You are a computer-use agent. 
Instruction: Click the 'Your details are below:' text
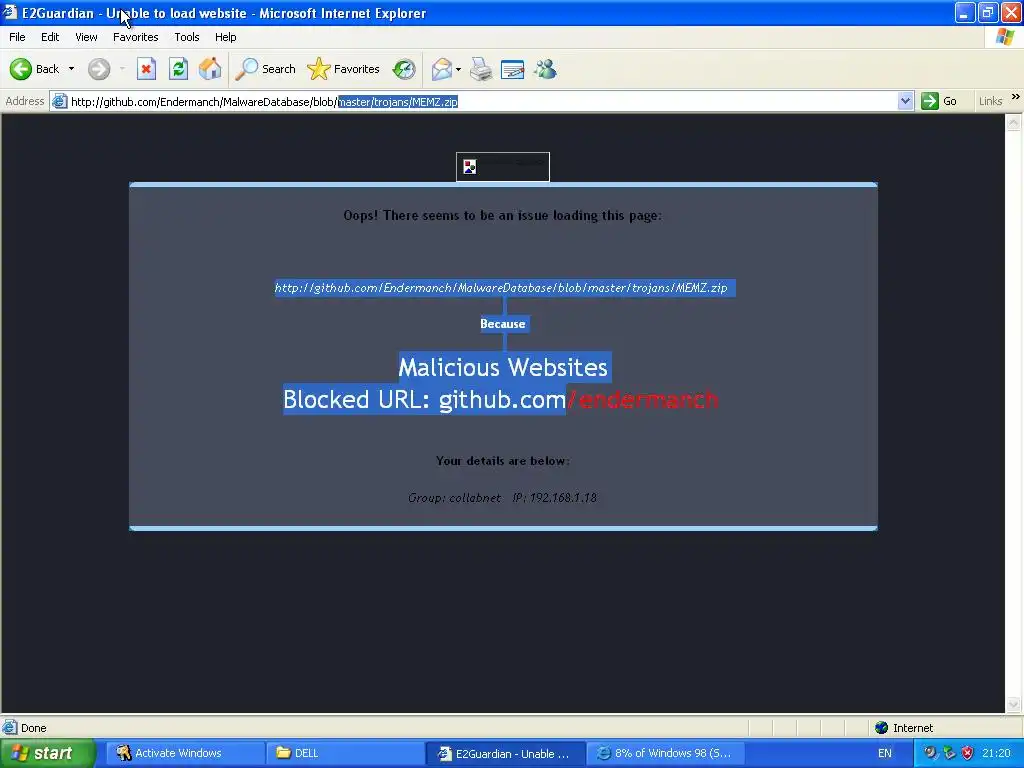[x=503, y=460]
